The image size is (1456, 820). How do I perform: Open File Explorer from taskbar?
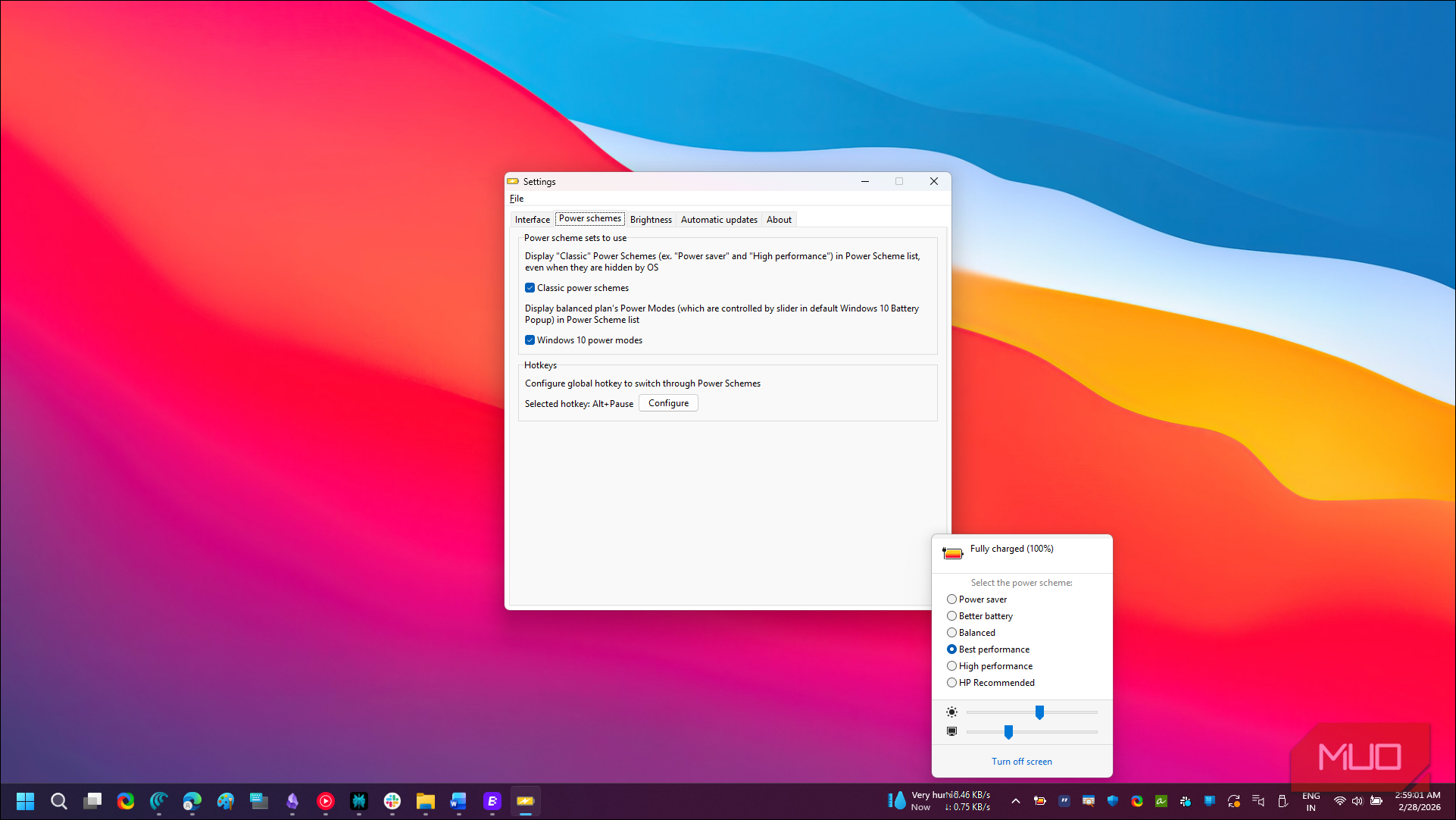(426, 801)
